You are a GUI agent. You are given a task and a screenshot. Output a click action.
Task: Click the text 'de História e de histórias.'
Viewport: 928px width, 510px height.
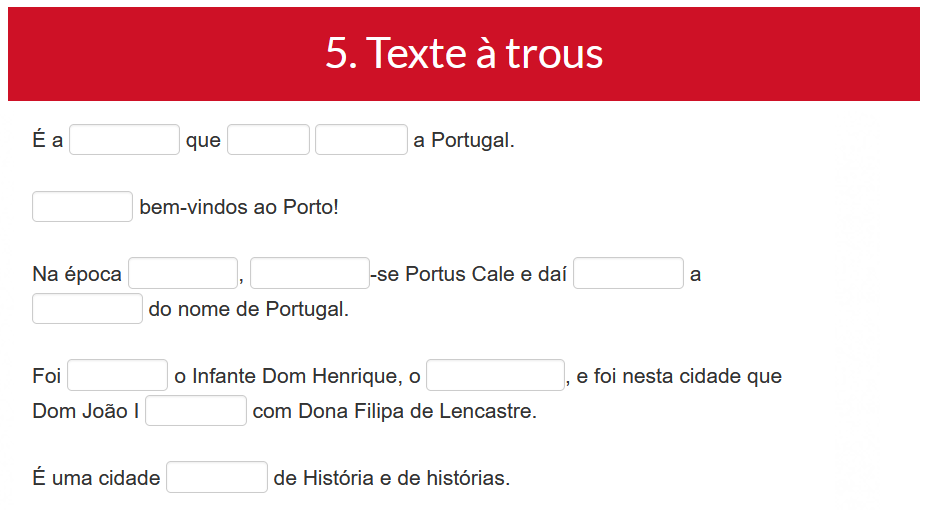(x=392, y=478)
